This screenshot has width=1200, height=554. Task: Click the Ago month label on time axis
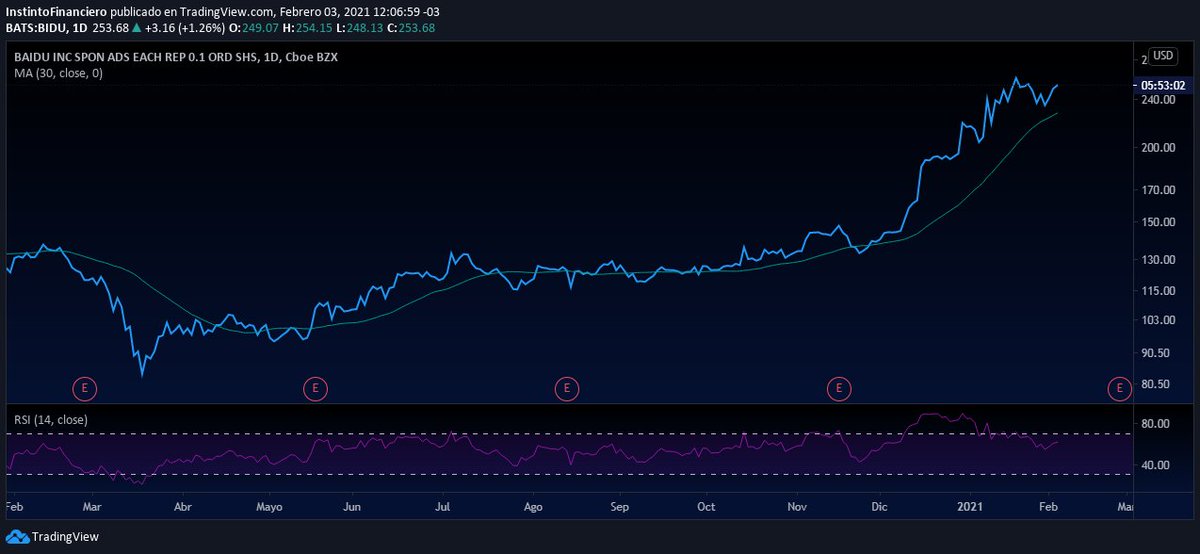(533, 507)
